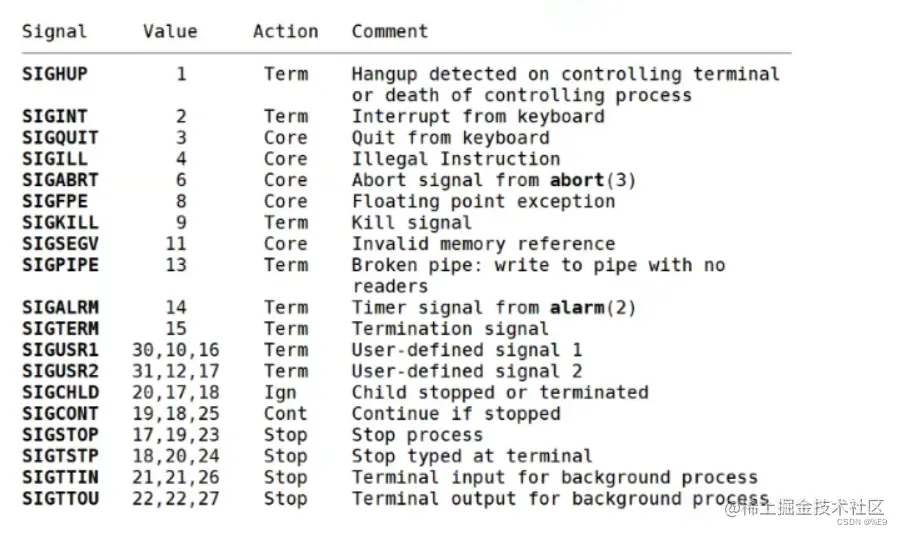Click the SIGUSR1 value 30,10,16
The height and width of the screenshot is (535, 902).
(175, 350)
